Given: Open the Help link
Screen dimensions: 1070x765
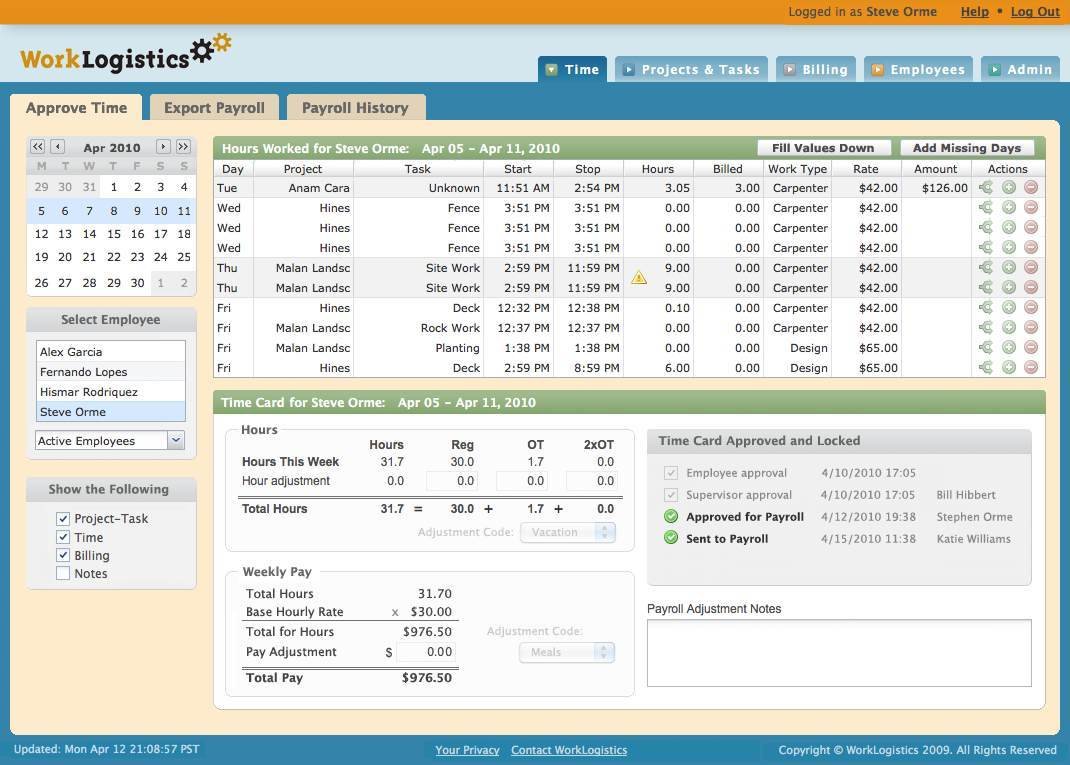Looking at the screenshot, I should coord(974,12).
